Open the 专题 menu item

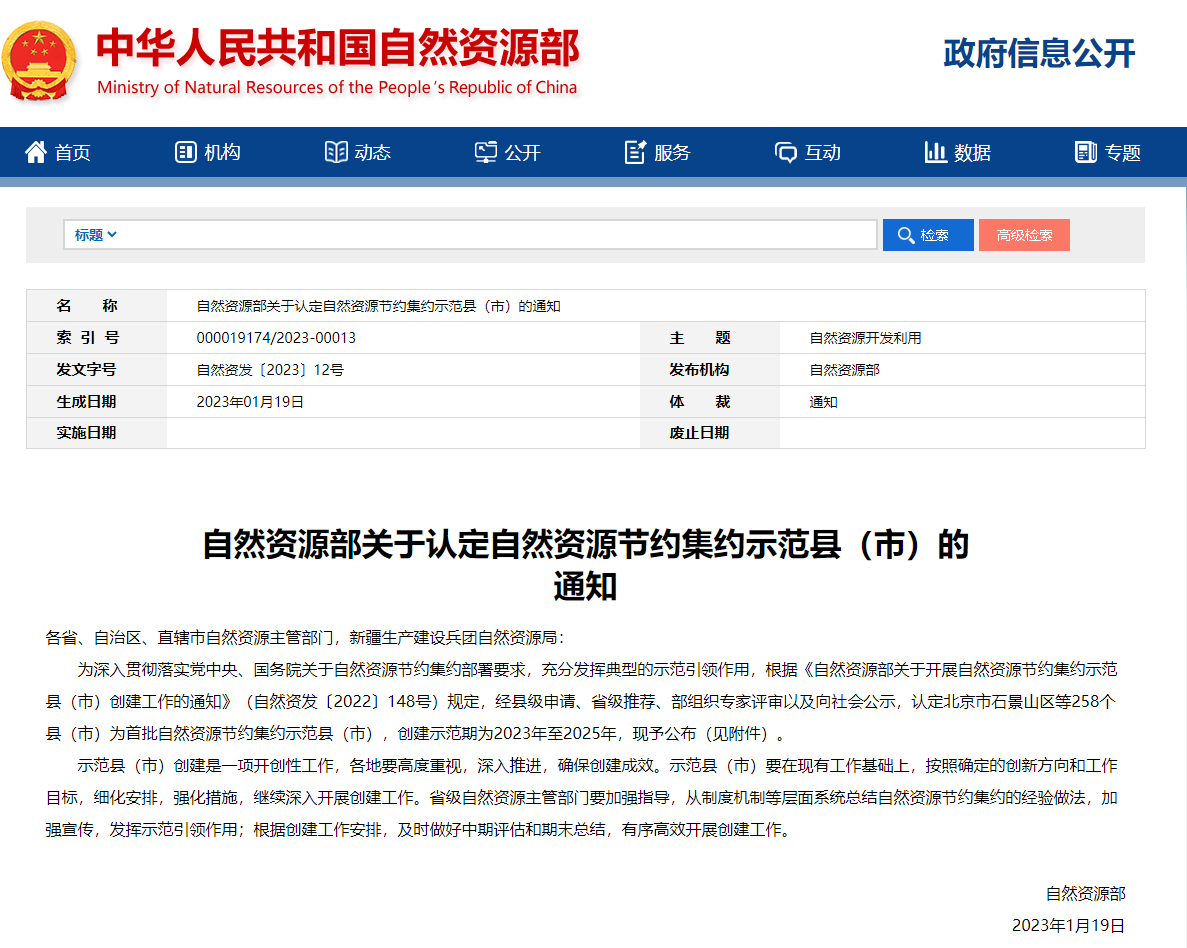1108,152
